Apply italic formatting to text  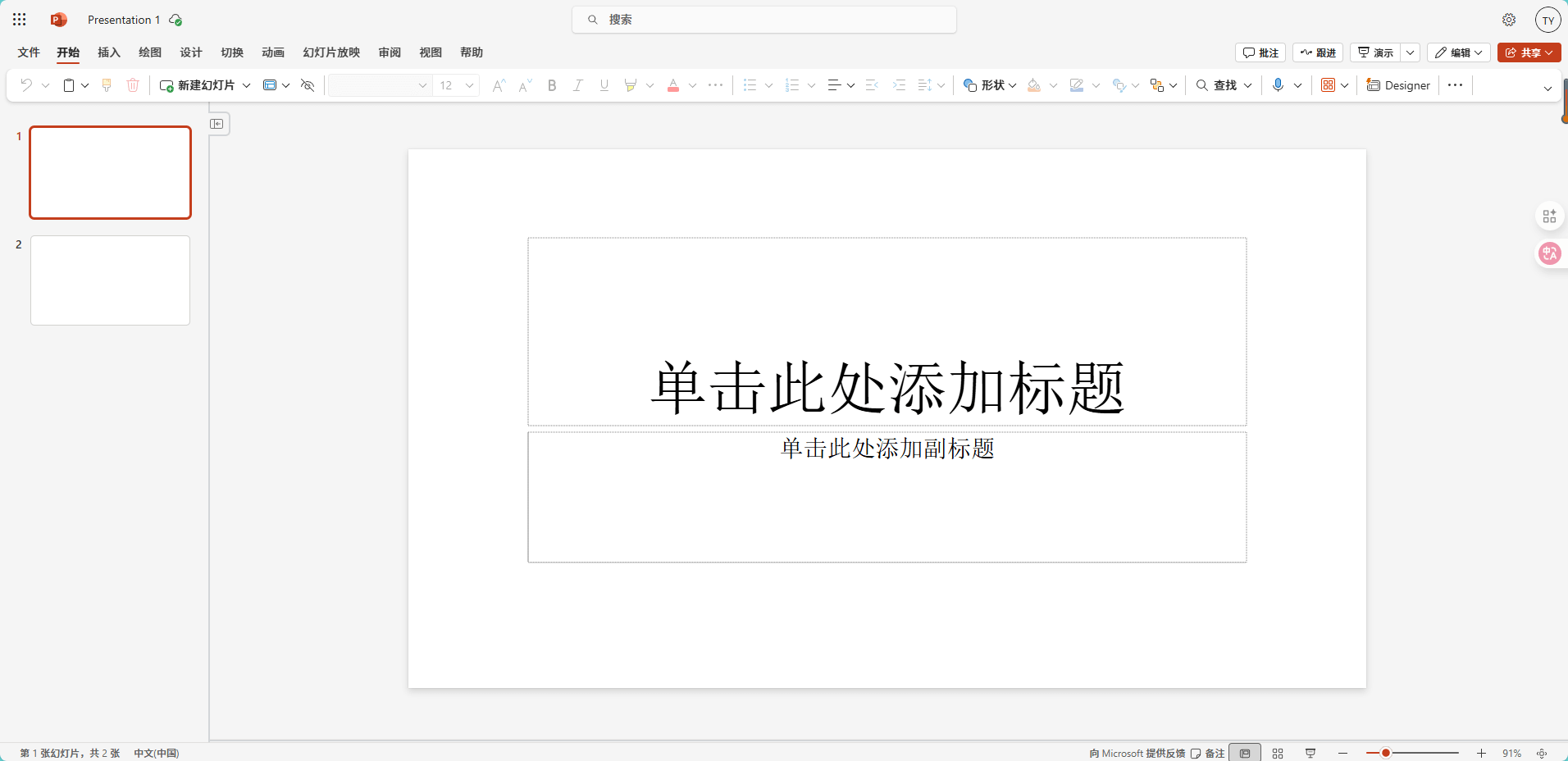click(x=577, y=84)
